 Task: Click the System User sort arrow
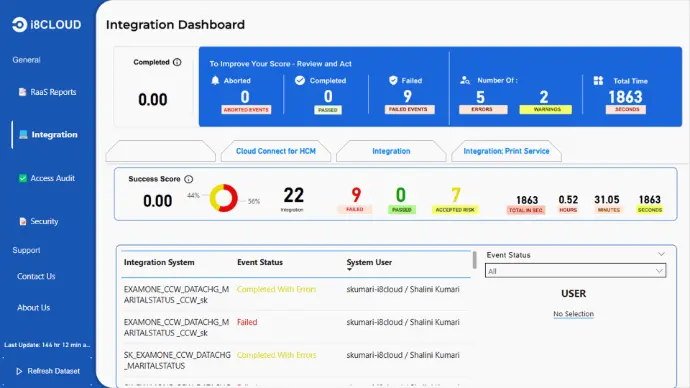349,269
